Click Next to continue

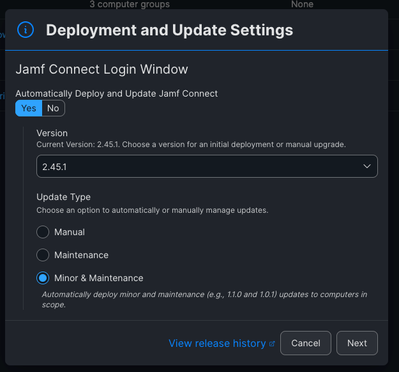coord(357,343)
